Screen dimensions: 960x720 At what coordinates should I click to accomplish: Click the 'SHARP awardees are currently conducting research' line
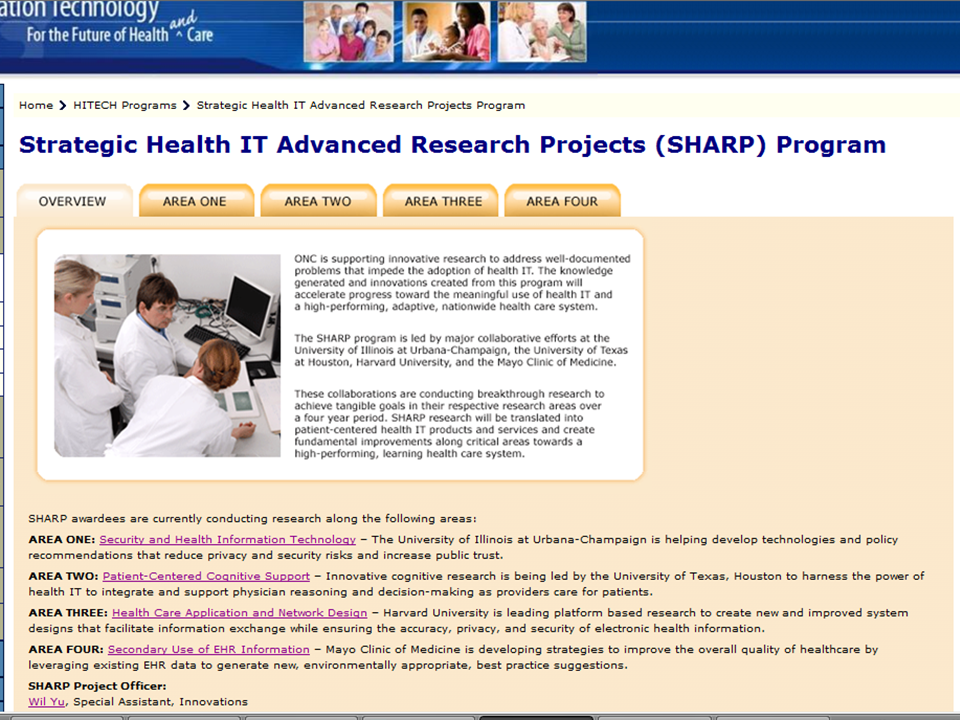[x=252, y=519]
